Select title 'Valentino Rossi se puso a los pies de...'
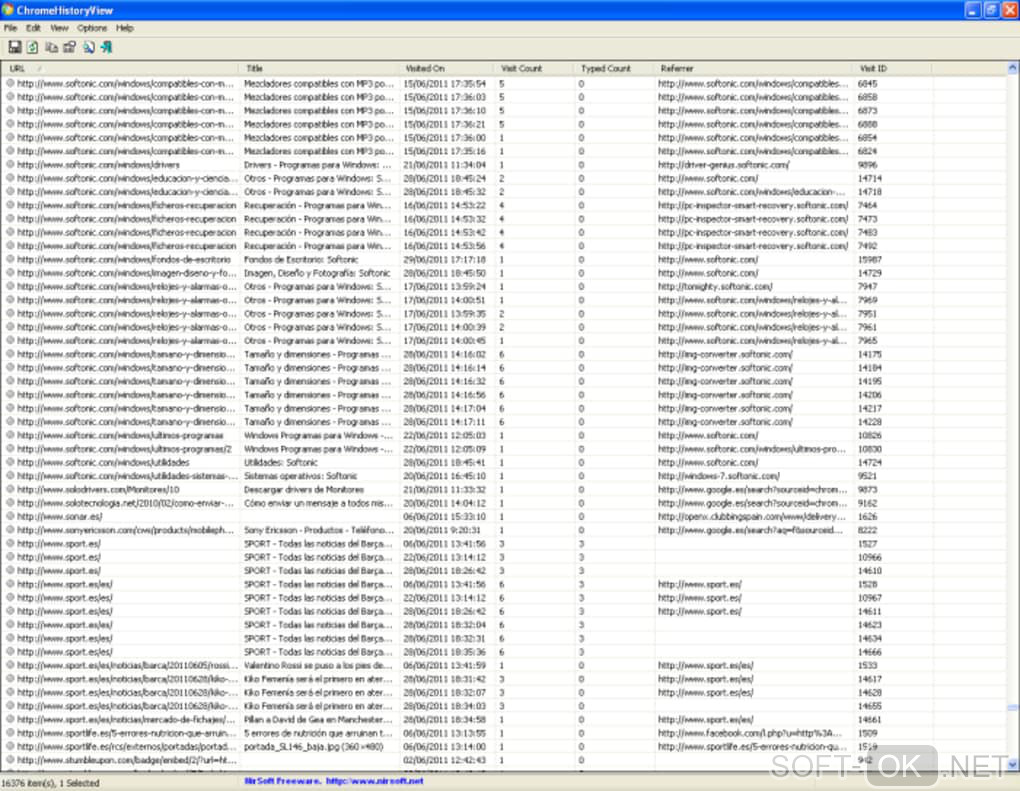The height and width of the screenshot is (791, 1020). coord(318,665)
